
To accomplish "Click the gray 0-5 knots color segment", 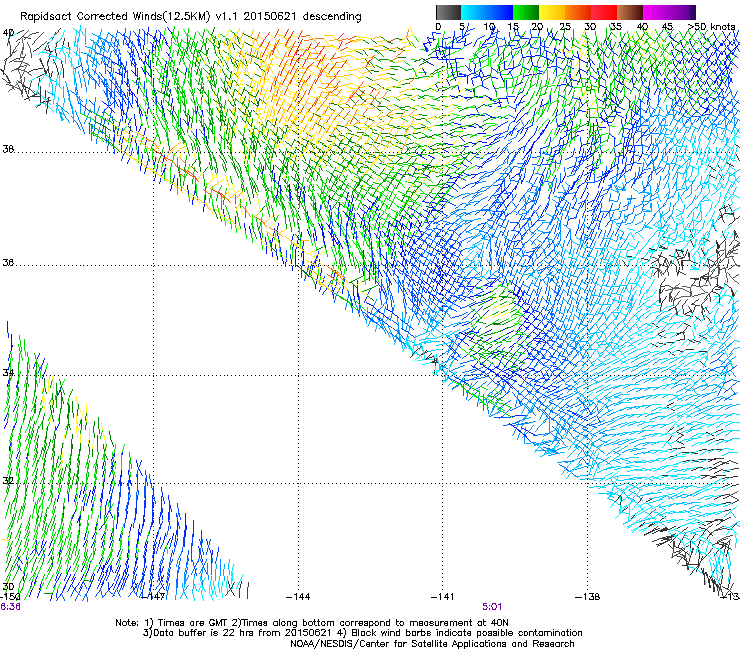I will click(x=448, y=12).
